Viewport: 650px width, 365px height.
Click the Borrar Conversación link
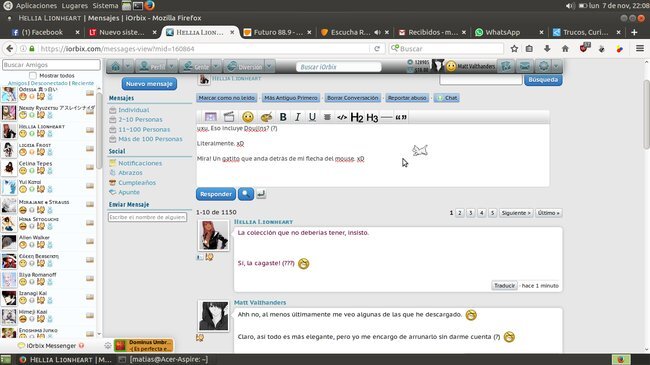353,98
